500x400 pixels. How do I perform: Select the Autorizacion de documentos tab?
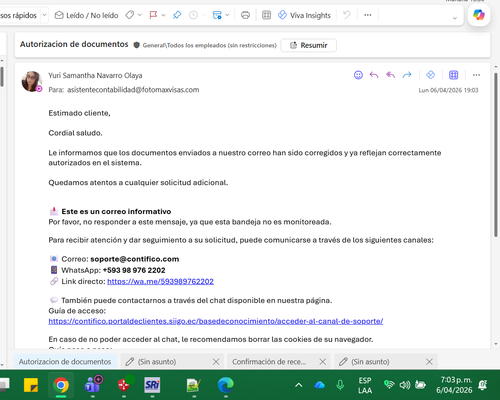tap(65, 362)
